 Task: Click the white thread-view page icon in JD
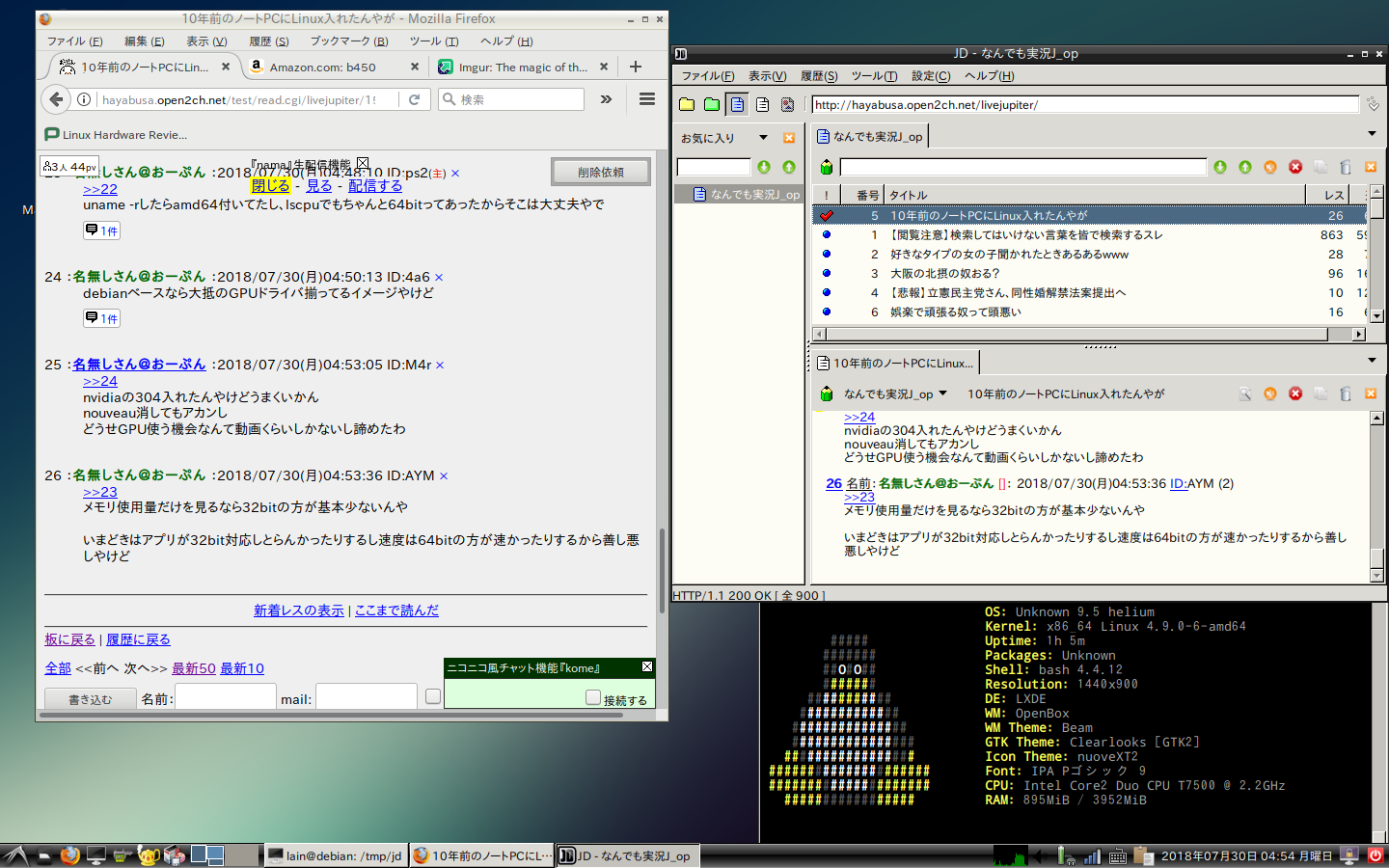[762, 104]
